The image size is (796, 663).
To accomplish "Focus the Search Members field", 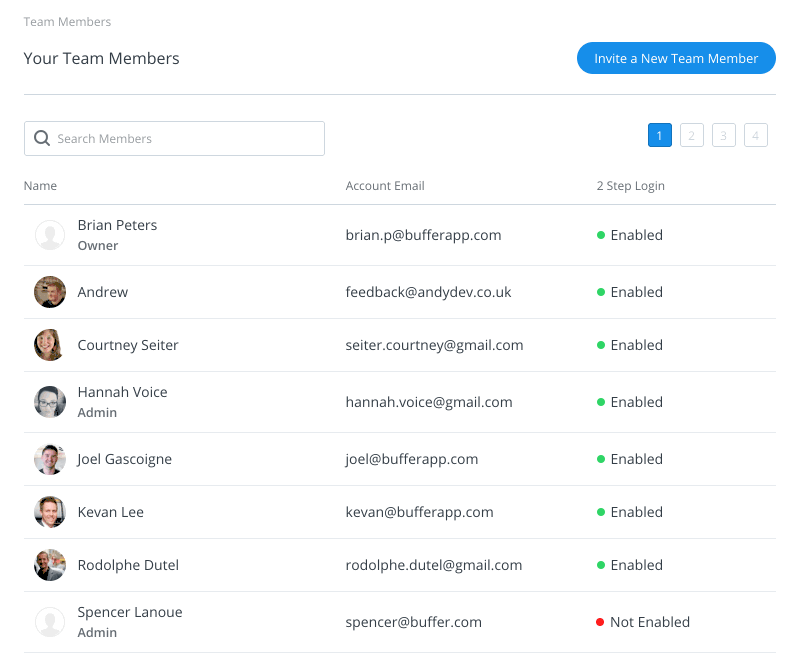I will (x=174, y=138).
